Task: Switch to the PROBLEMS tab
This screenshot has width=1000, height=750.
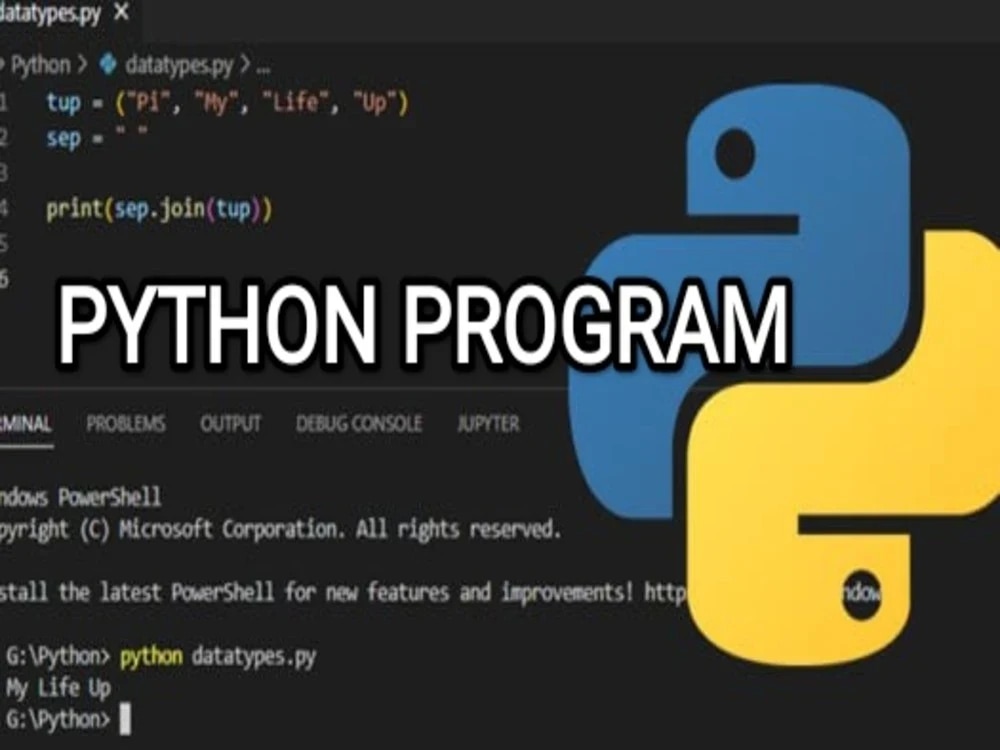Action: pyautogui.click(x=126, y=424)
